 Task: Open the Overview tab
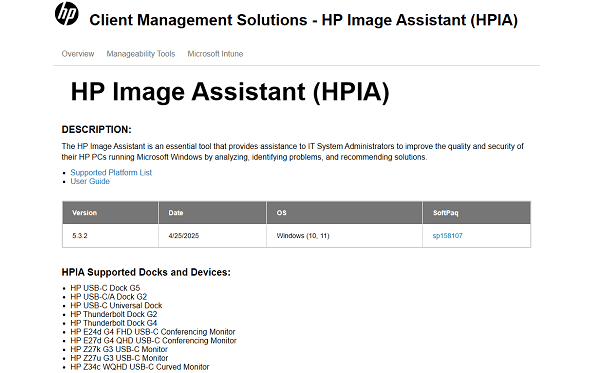point(78,54)
